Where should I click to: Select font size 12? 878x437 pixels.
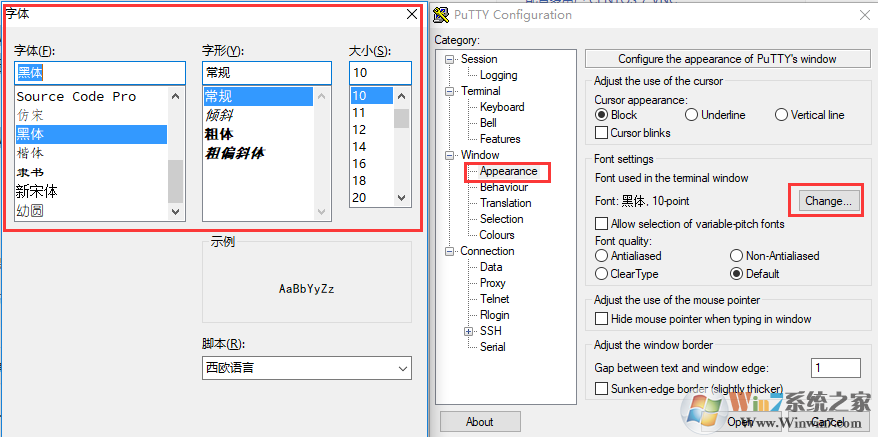[x=372, y=129]
